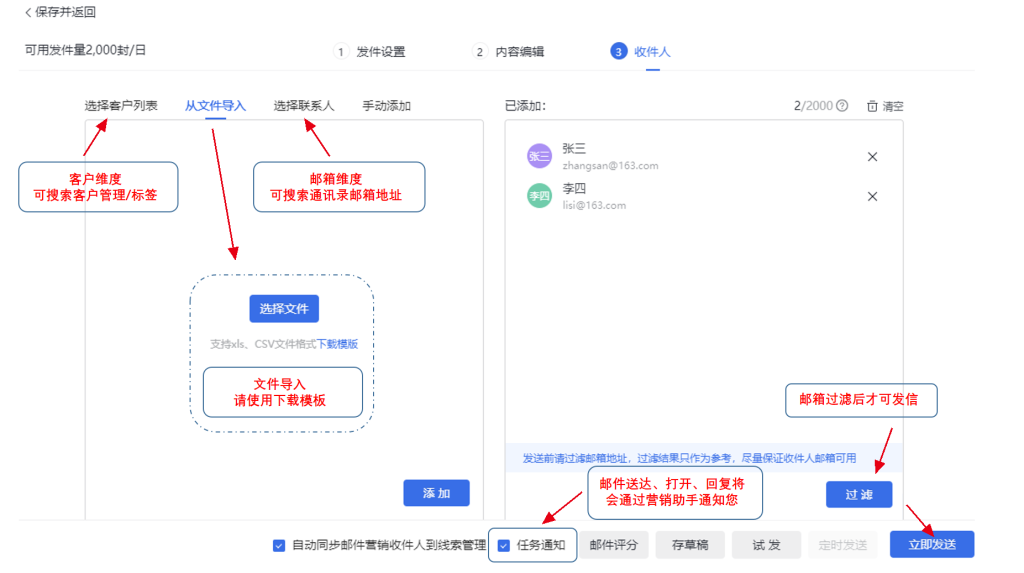Toggle the 任务通知 checkbox
The width and height of the screenshot is (1024, 573).
tap(504, 546)
